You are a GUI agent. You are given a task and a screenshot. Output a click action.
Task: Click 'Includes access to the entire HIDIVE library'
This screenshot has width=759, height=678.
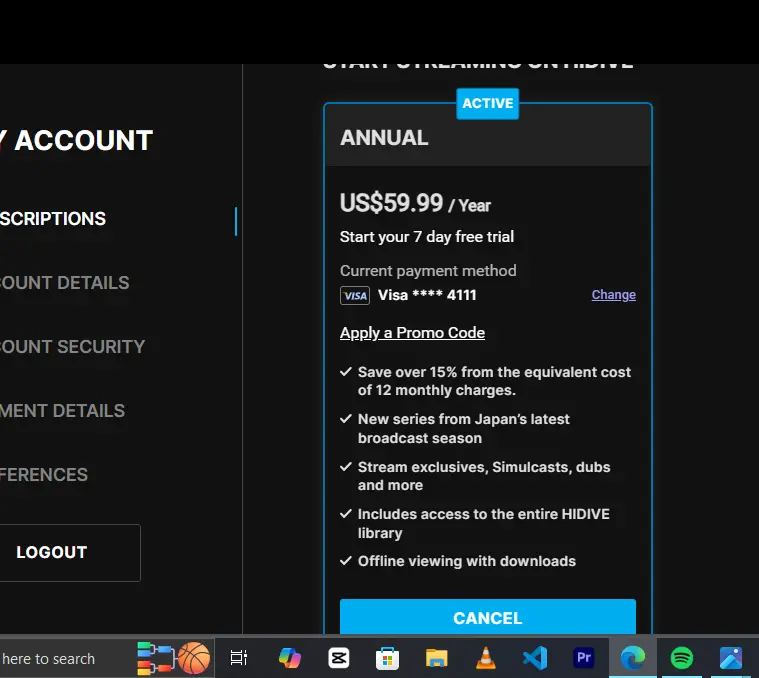[484, 523]
